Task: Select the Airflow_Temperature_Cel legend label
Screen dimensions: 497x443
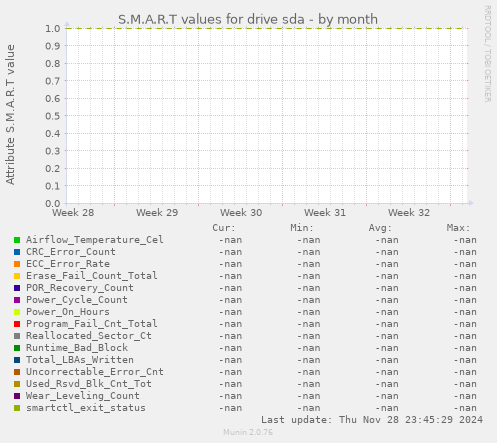Action: (x=95, y=240)
